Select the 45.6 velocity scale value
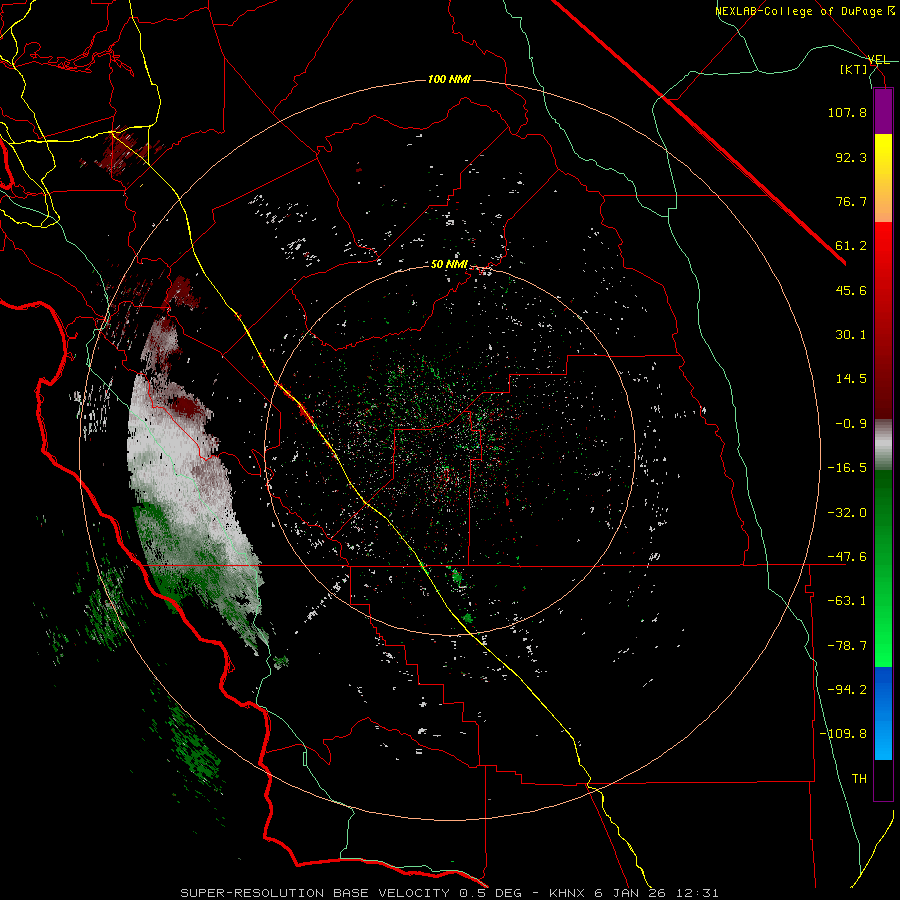 click(x=851, y=290)
